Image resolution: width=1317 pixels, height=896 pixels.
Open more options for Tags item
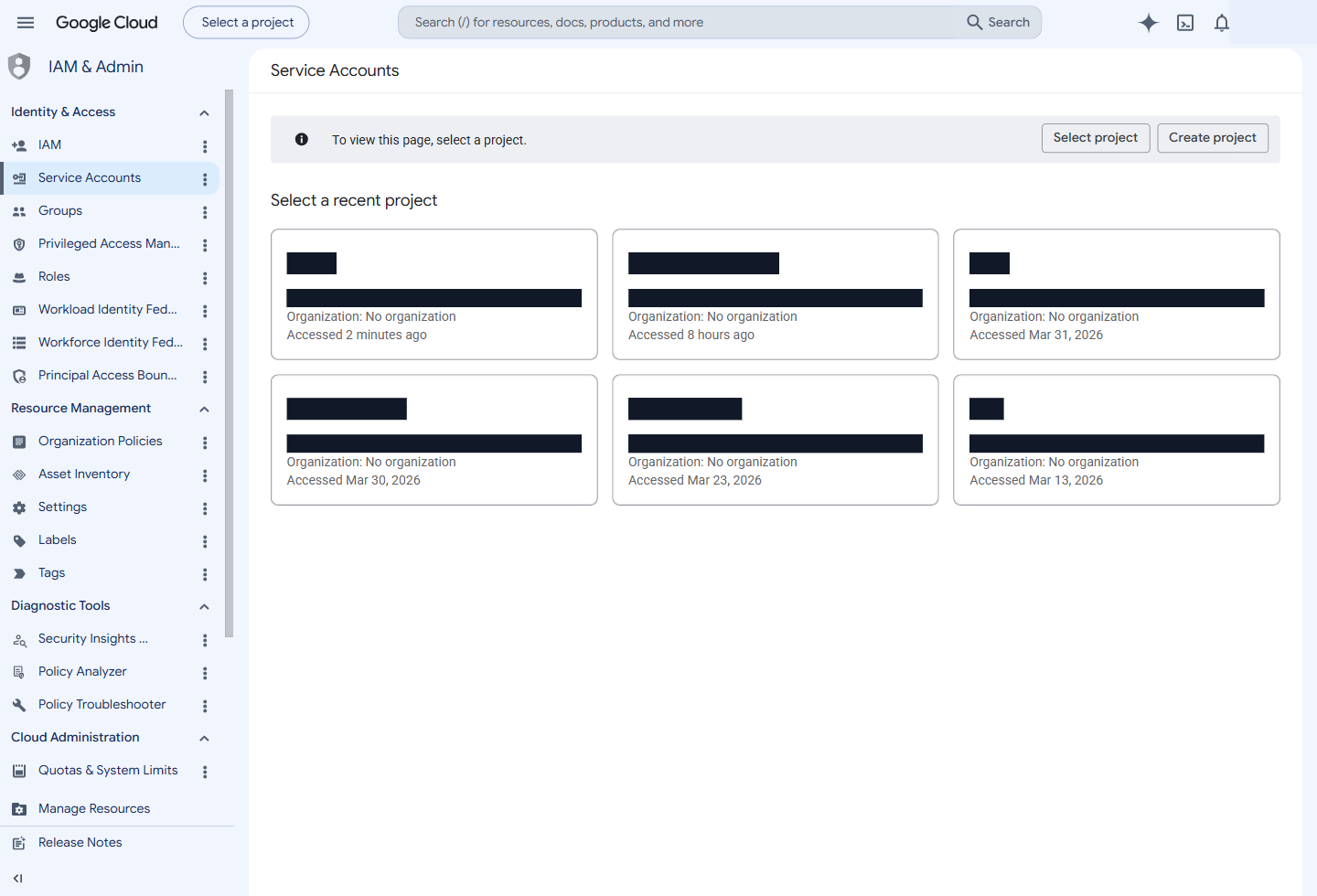(x=205, y=574)
